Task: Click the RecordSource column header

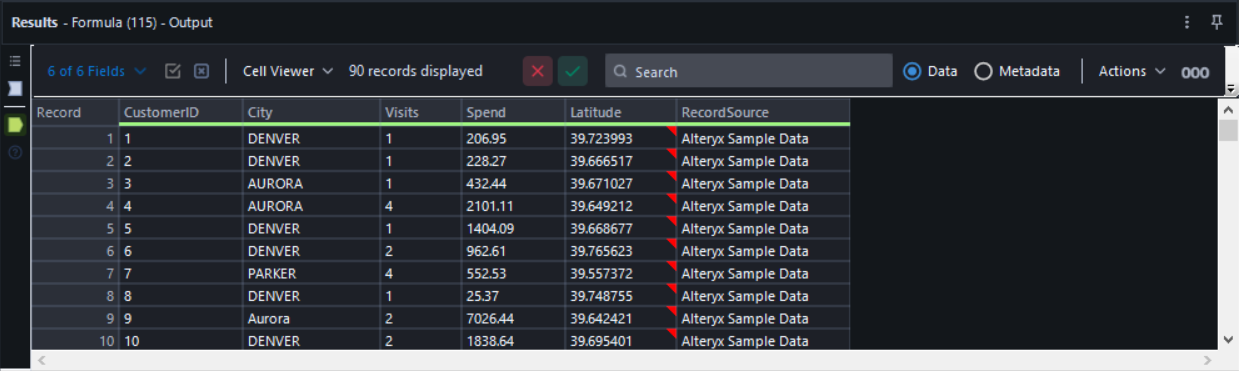Action: (x=763, y=112)
